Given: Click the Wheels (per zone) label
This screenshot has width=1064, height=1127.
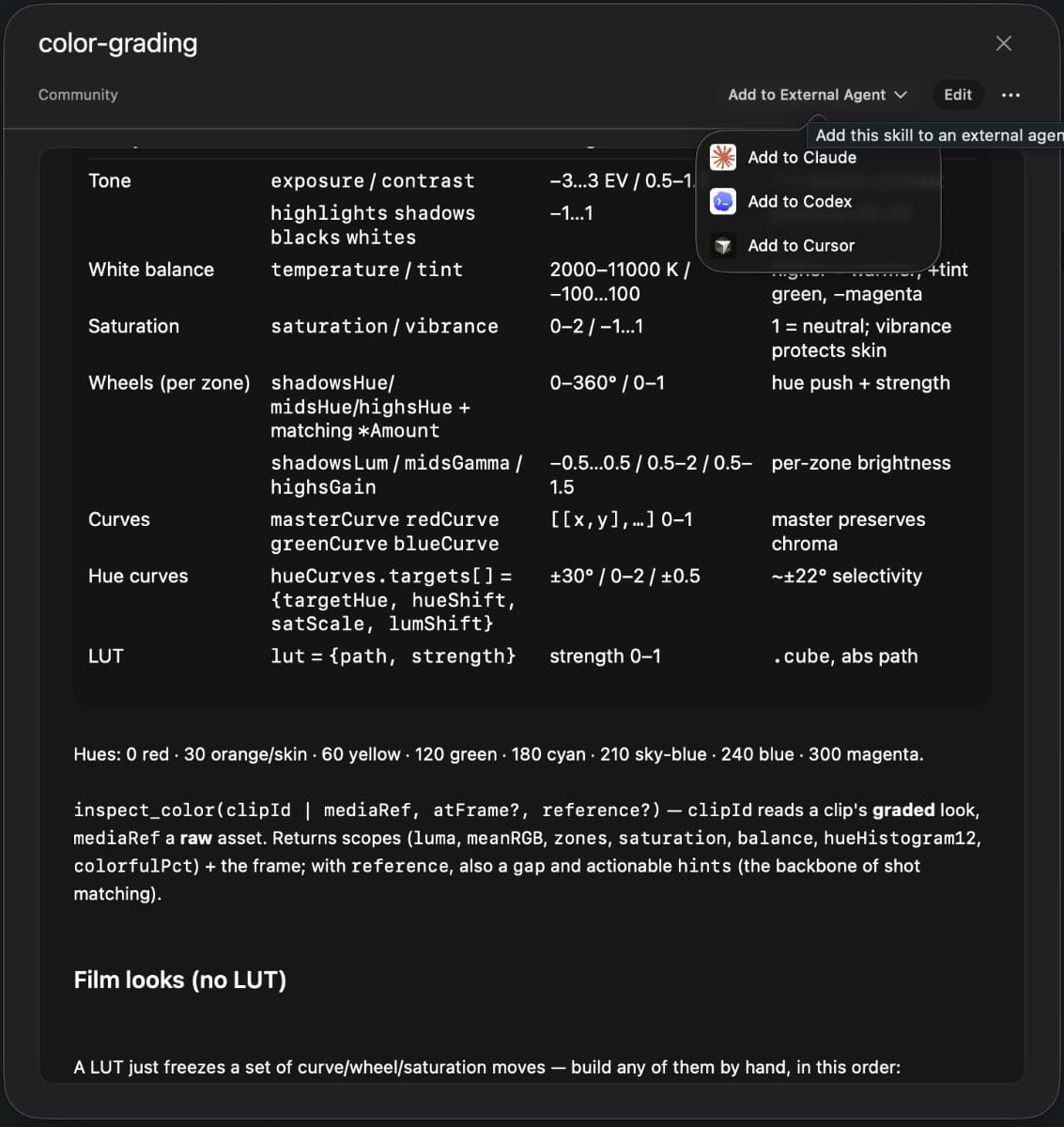Looking at the screenshot, I should (169, 383).
